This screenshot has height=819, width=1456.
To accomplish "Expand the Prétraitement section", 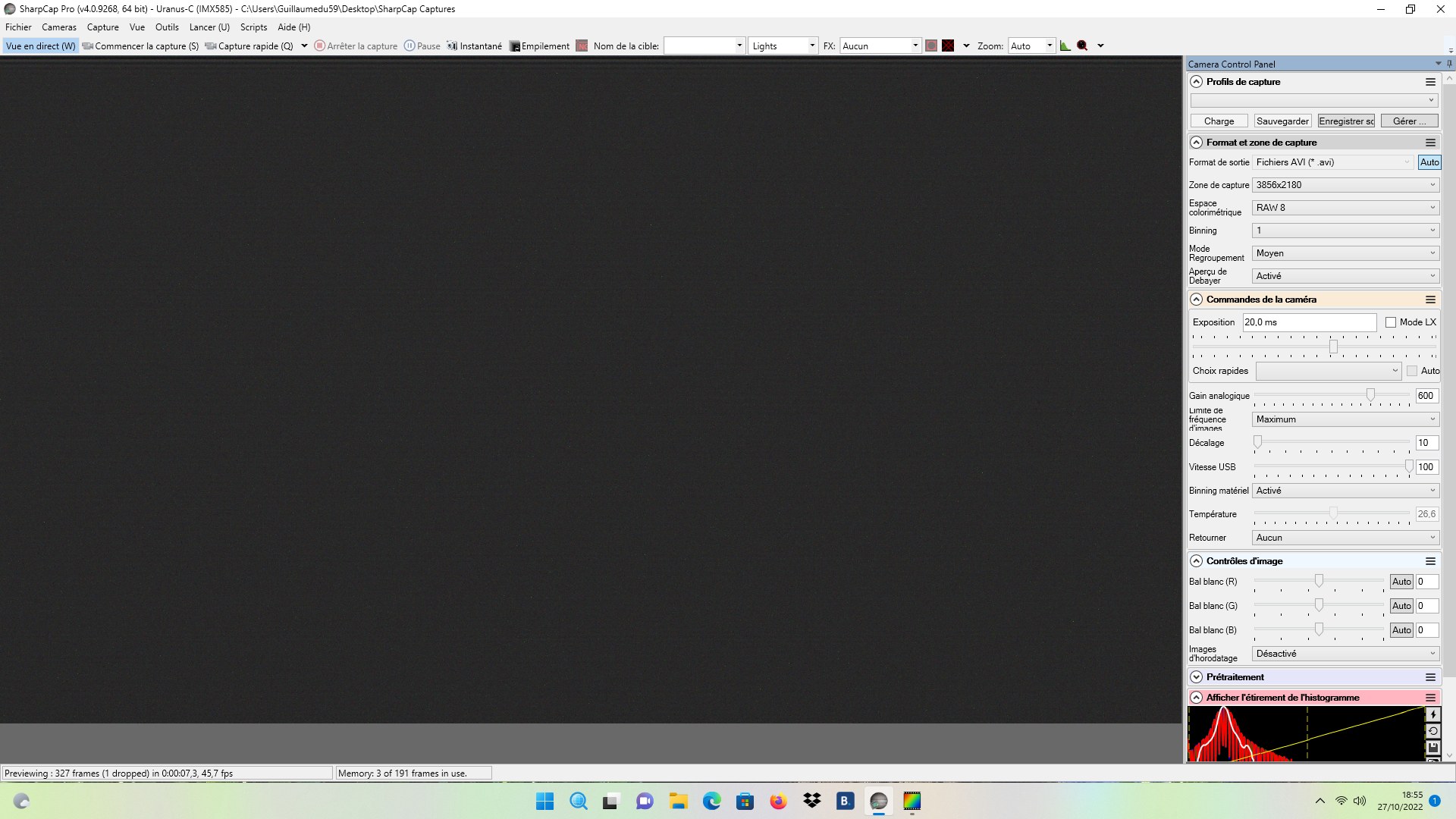I will tap(1197, 677).
